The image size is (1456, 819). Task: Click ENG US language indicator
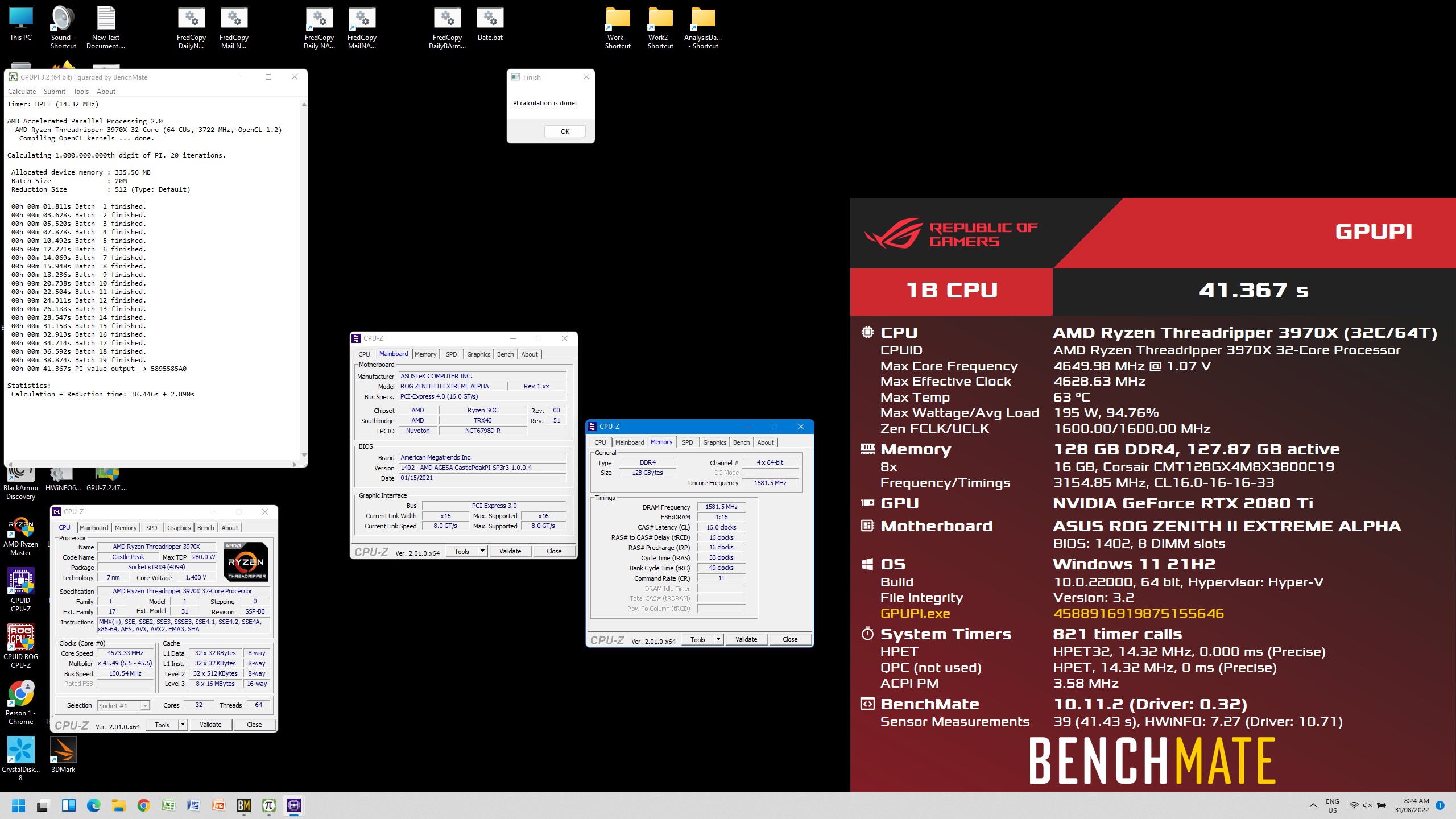(1332, 805)
